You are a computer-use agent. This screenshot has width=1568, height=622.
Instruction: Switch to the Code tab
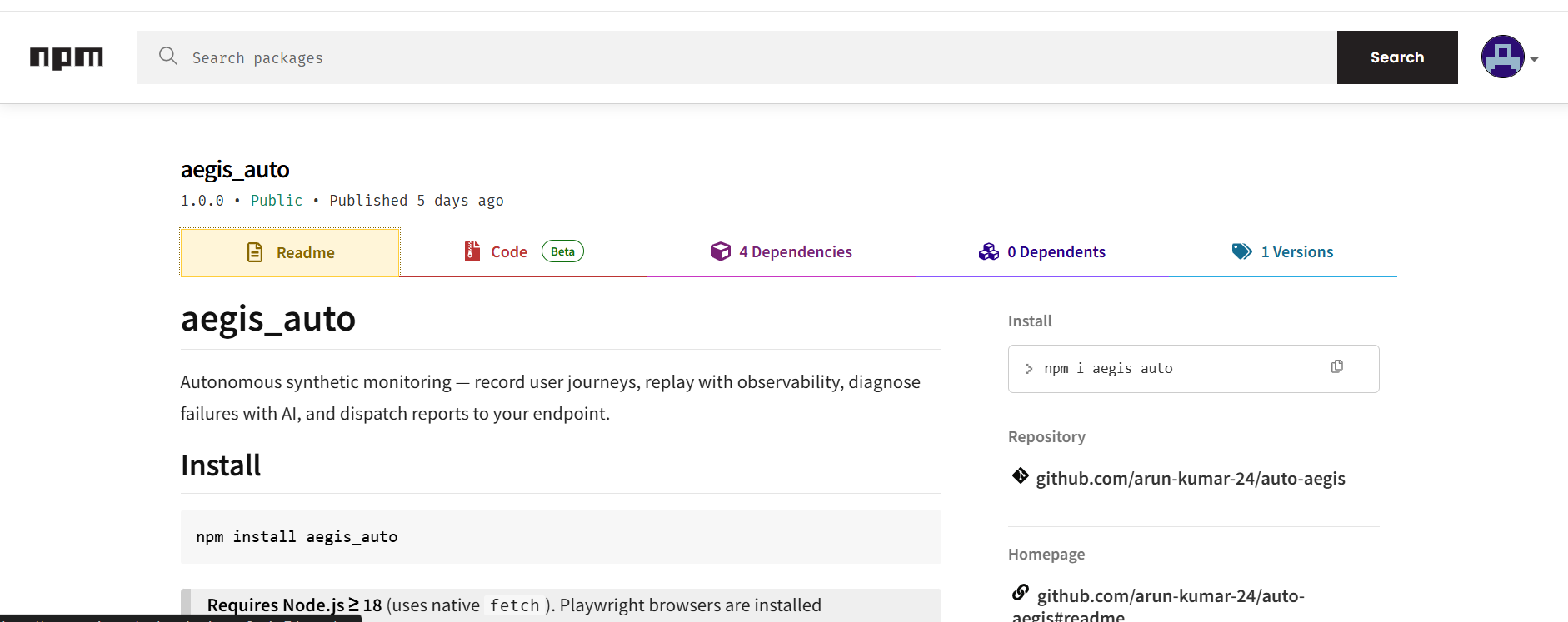point(523,251)
